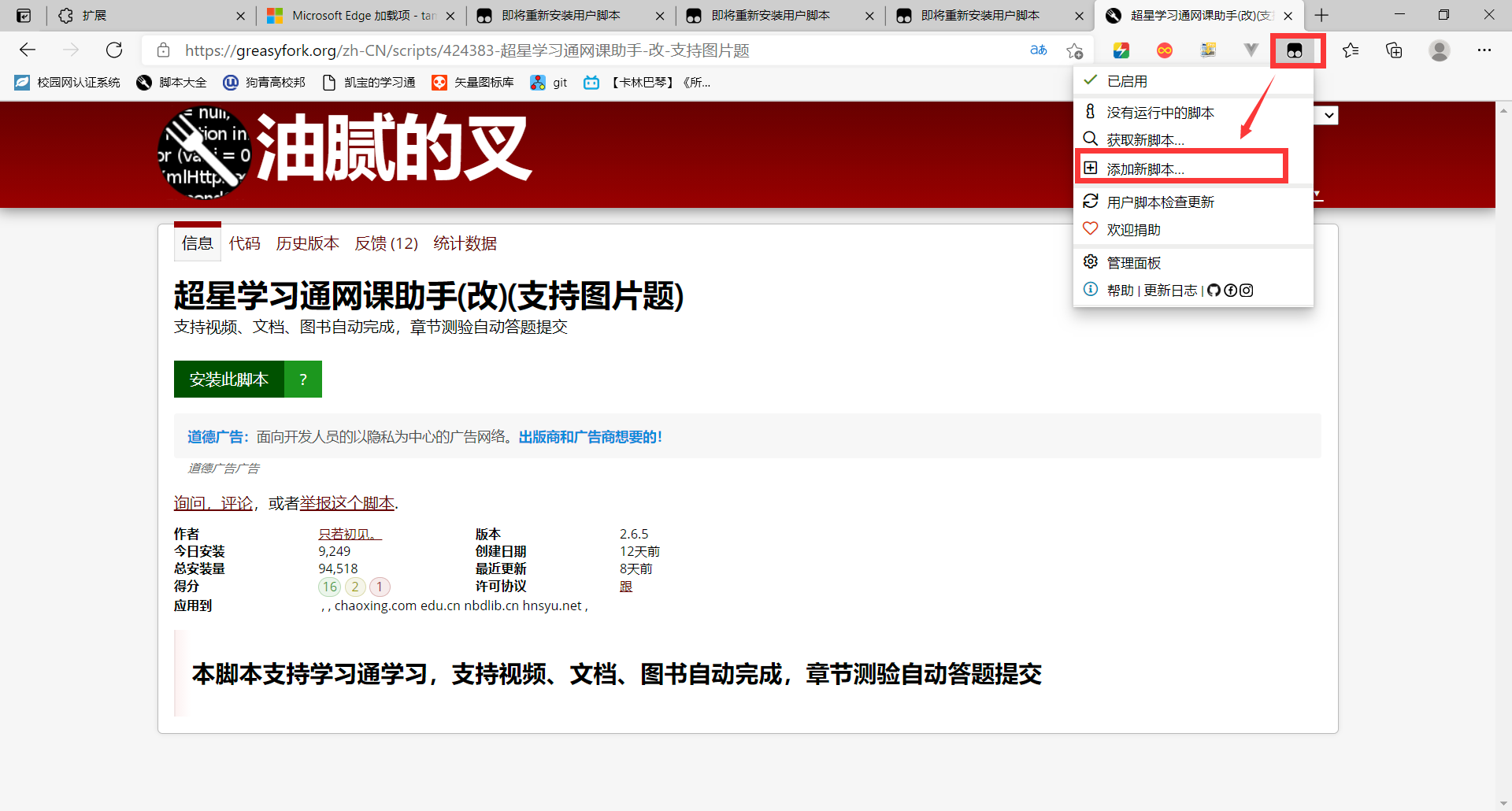Open 狗青高校邦 bookmark
Viewport: 1512px width, 811px height.
(x=265, y=82)
